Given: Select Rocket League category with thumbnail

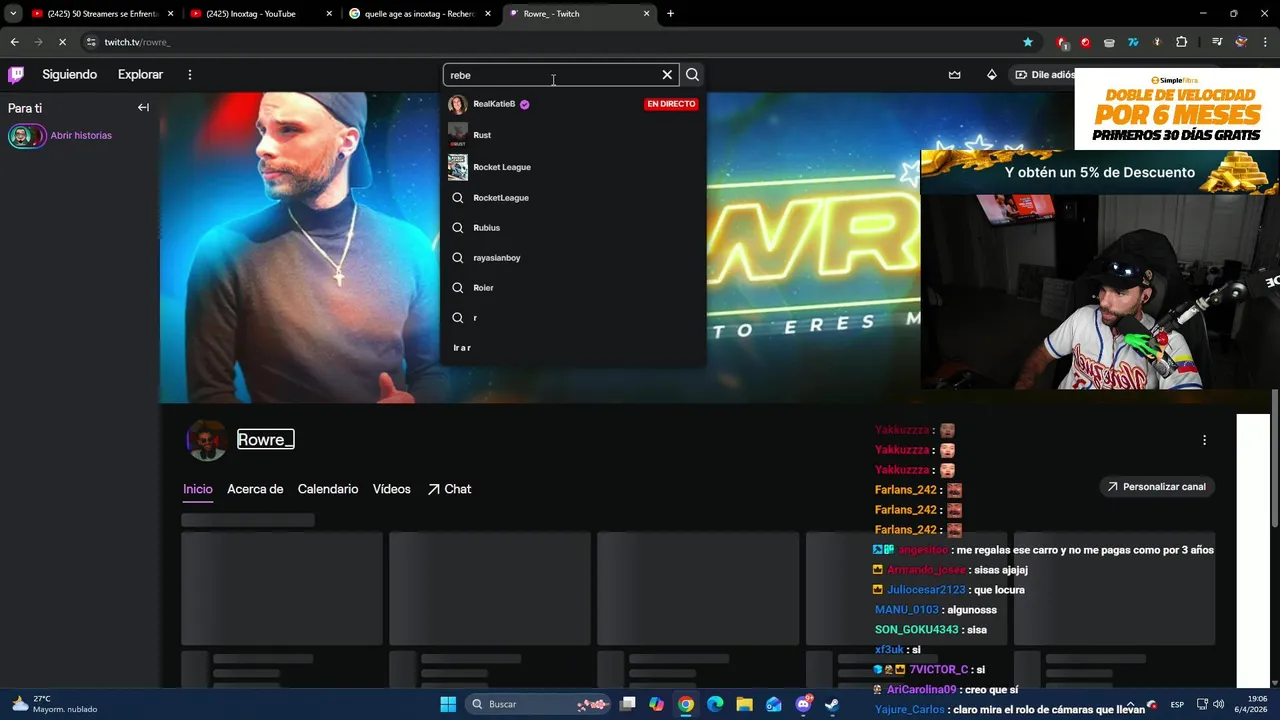Looking at the screenshot, I should pyautogui.click(x=573, y=167).
